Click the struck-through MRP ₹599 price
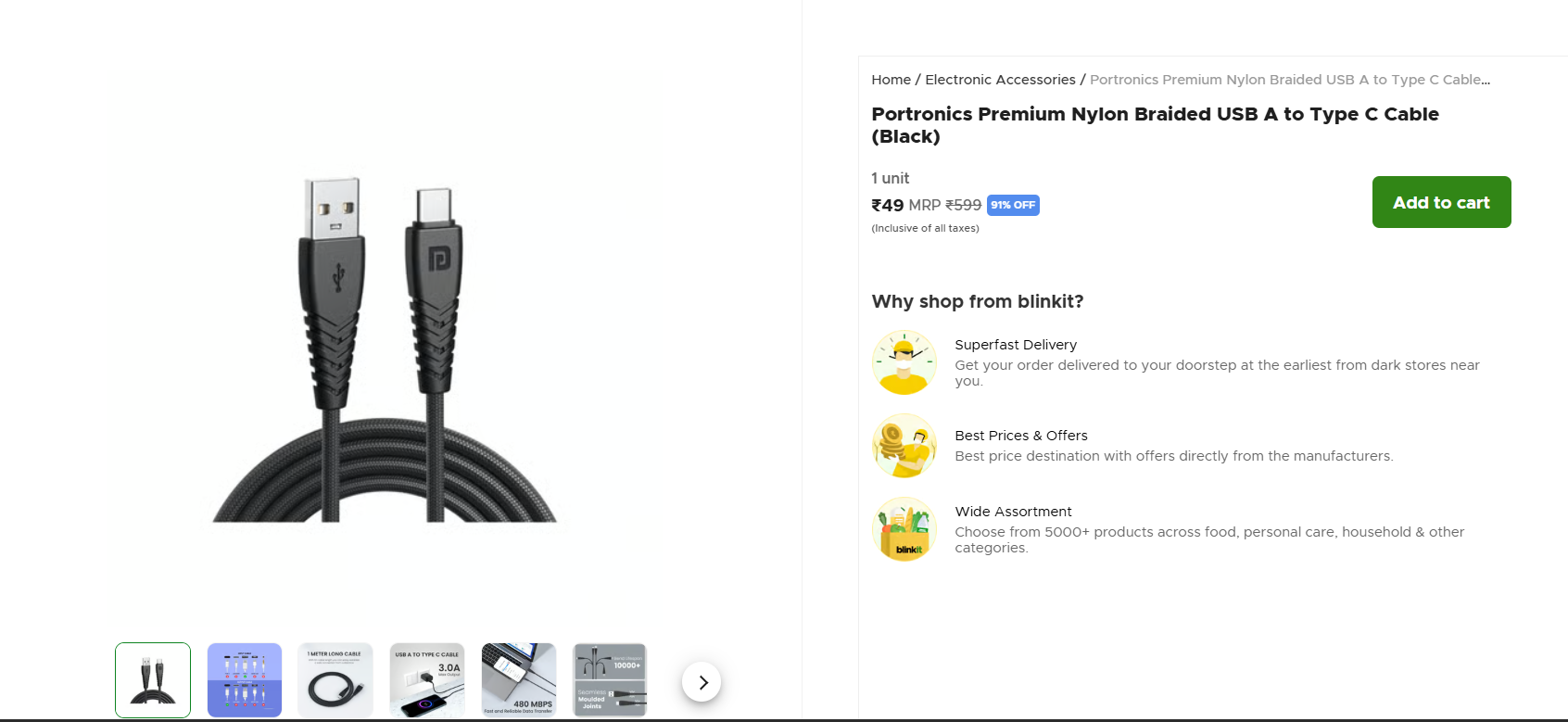1568x722 pixels. tap(963, 205)
